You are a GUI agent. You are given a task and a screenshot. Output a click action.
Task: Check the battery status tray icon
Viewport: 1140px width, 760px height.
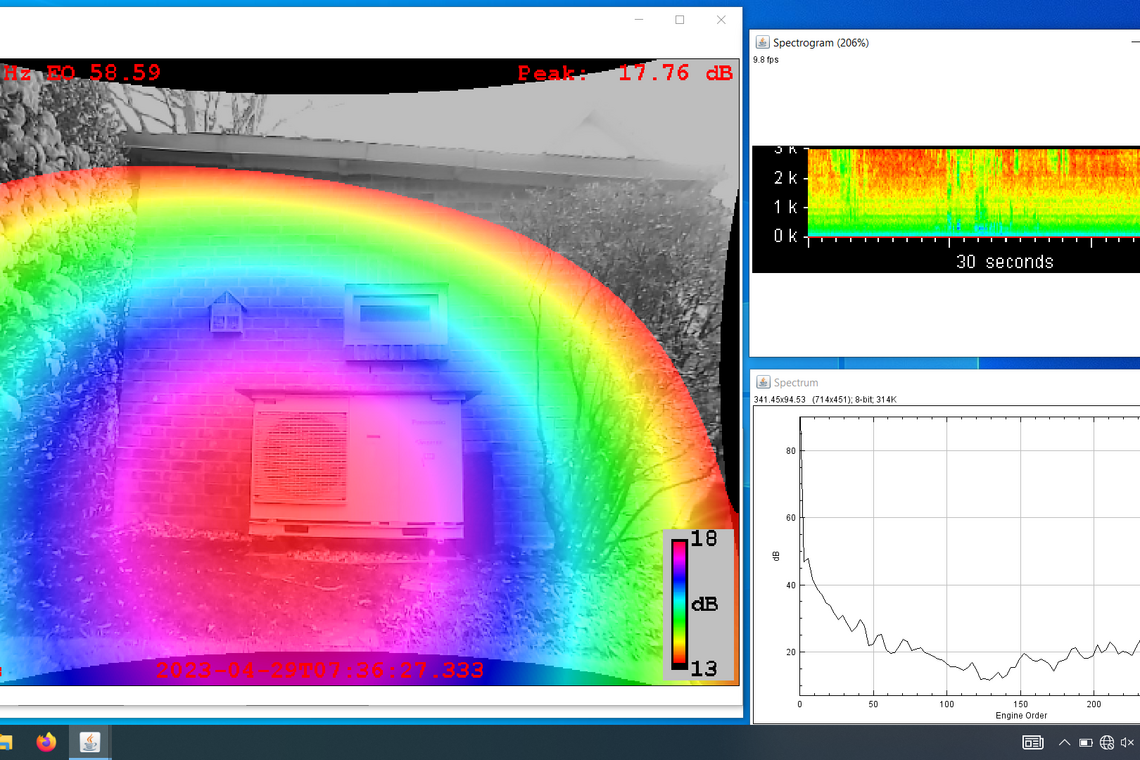click(1085, 742)
